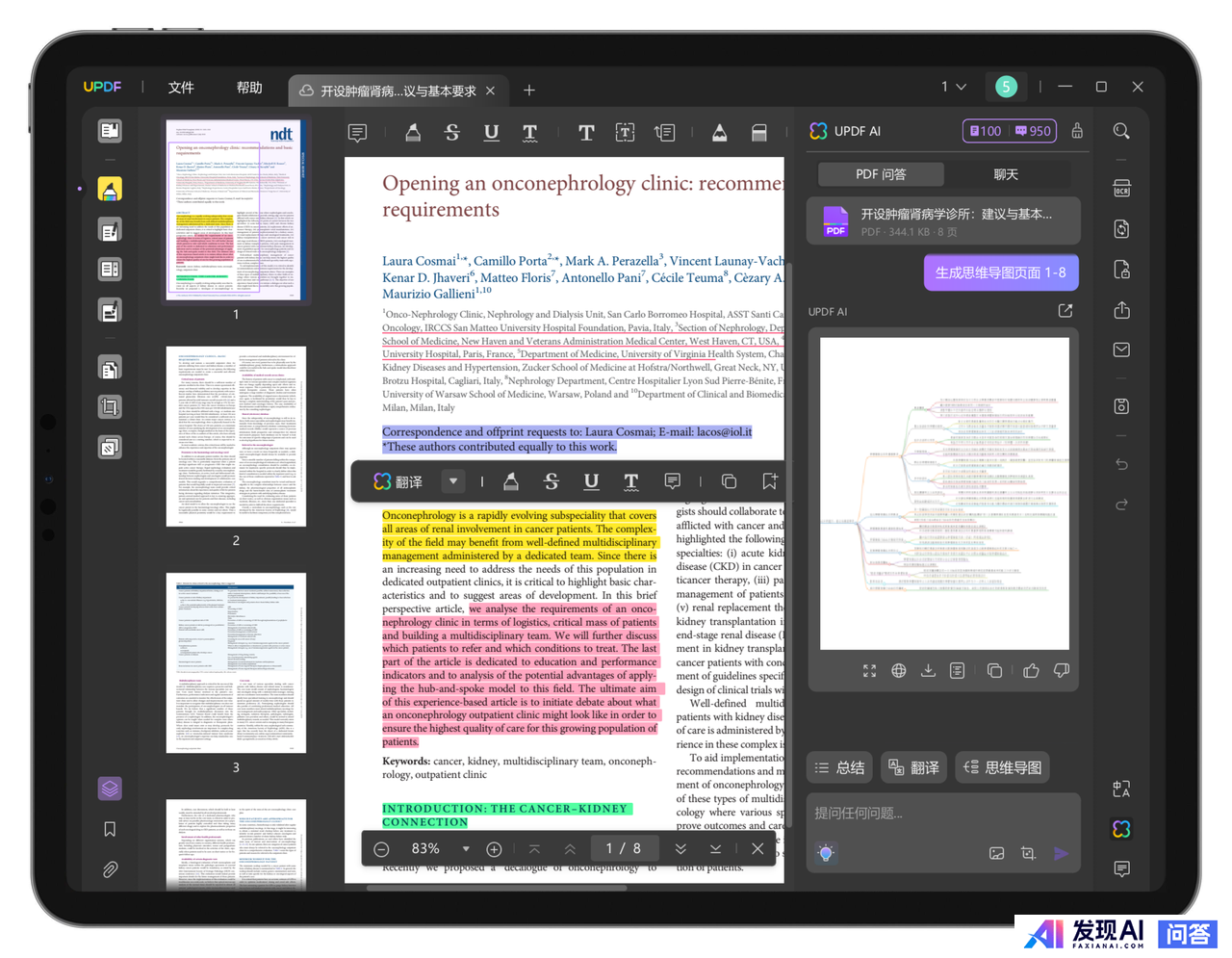The height and width of the screenshot is (958, 1232).
Task: Go to next page arrow
Action: (x=680, y=849)
